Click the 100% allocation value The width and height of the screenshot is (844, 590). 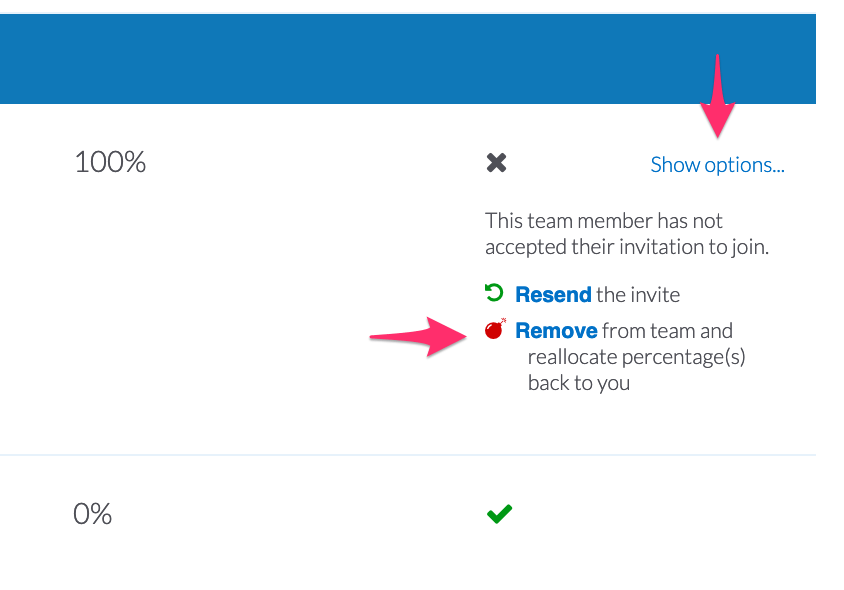[110, 162]
